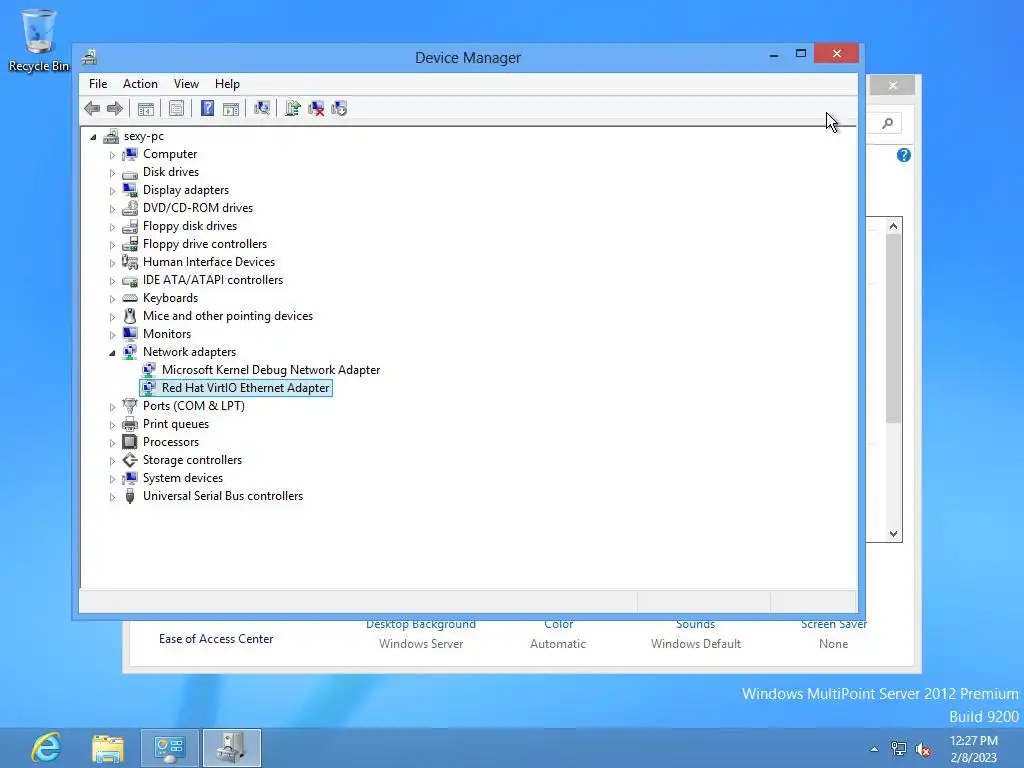The image size is (1024, 768).
Task: Click the Windows Server desktop background label
Action: (x=421, y=644)
